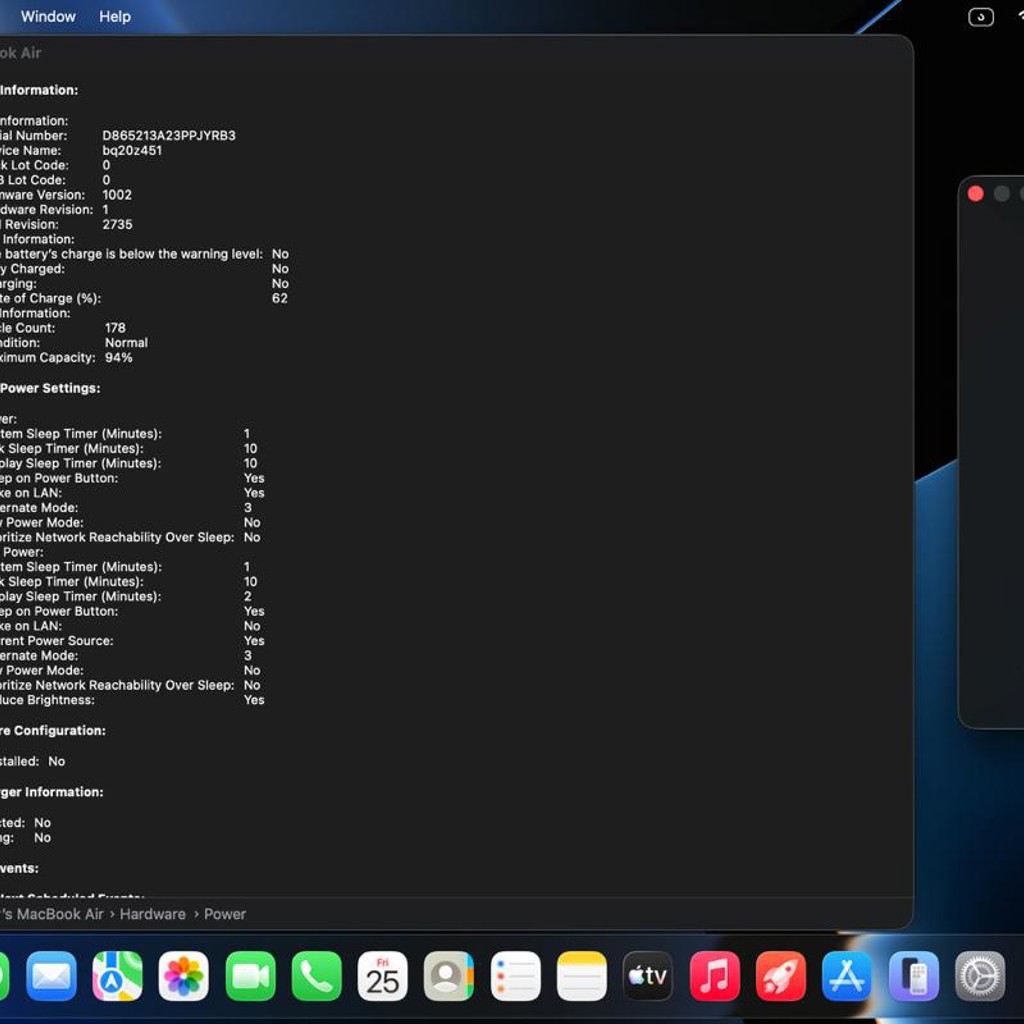This screenshot has height=1024, width=1024.
Task: Launch Maps from the dock
Action: tap(118, 976)
